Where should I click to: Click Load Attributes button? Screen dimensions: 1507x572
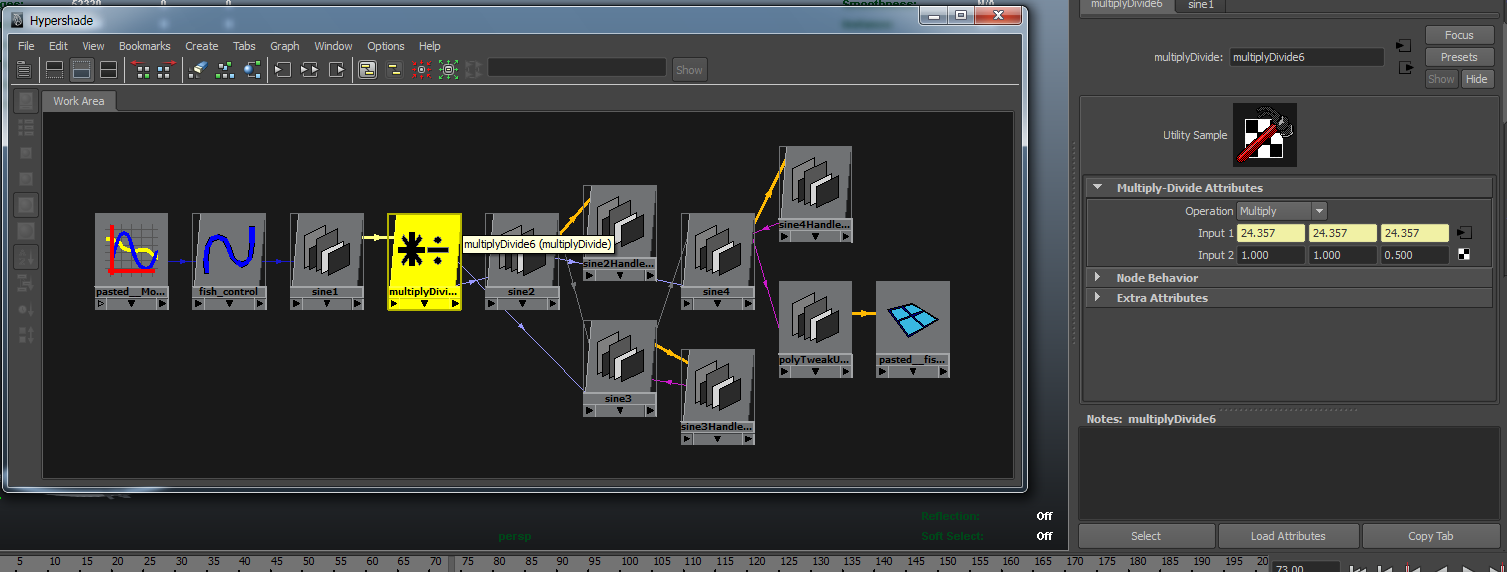[x=1288, y=536]
